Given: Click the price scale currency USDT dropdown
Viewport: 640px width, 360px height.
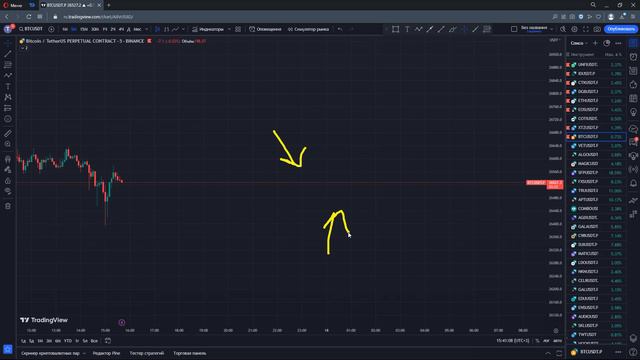Looking at the screenshot, I should tap(556, 40).
